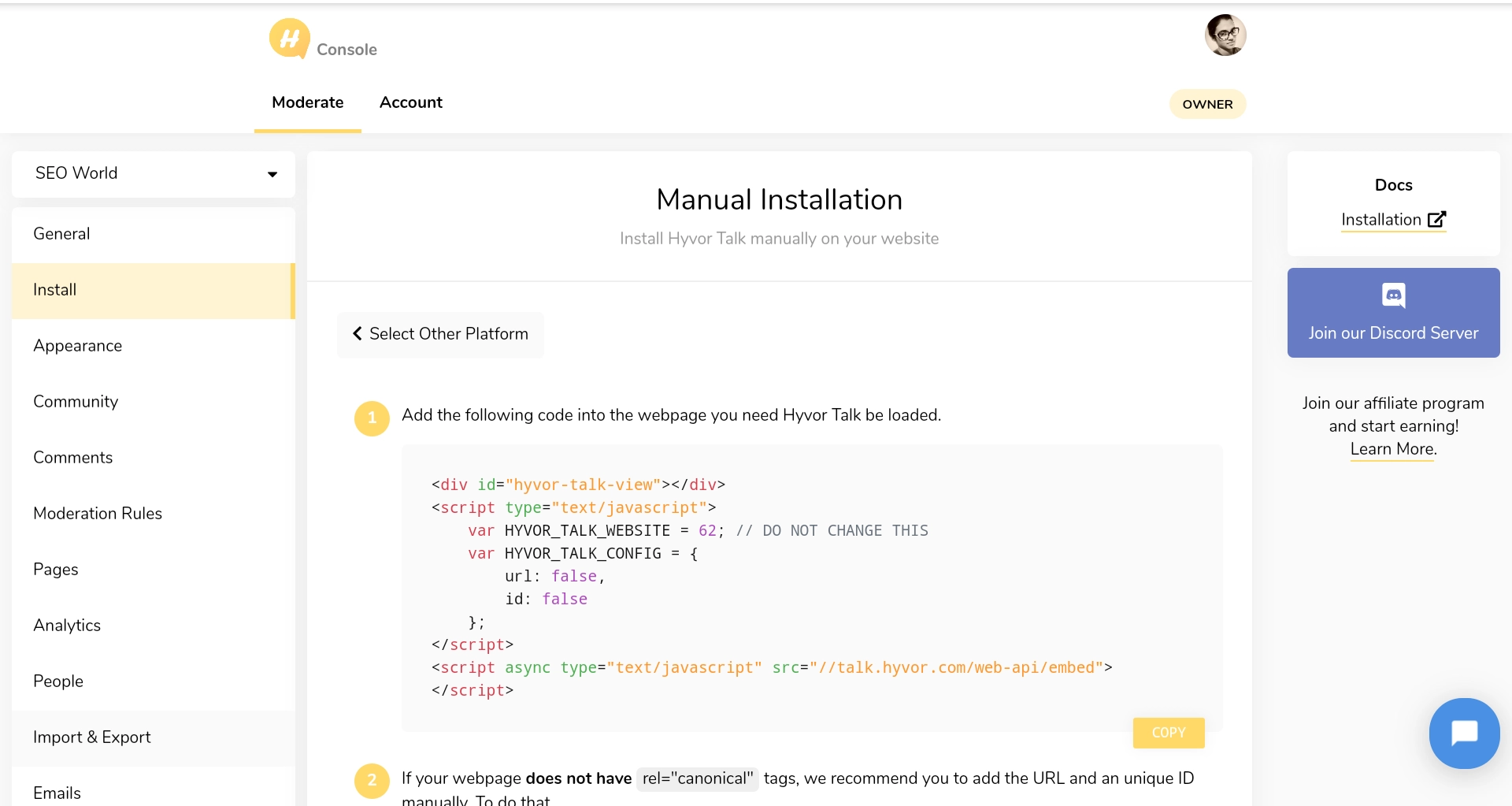Image resolution: width=1512 pixels, height=806 pixels.
Task: Open the Appearance section
Action: point(154,346)
